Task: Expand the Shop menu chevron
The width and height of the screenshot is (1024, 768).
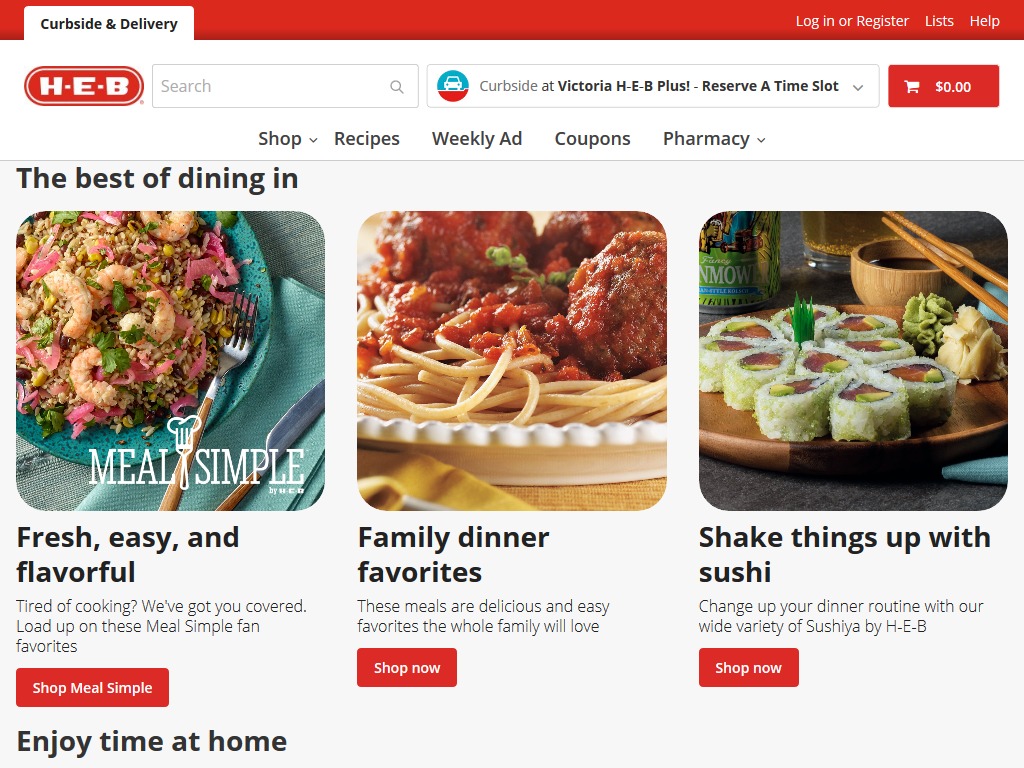Action: 313,140
